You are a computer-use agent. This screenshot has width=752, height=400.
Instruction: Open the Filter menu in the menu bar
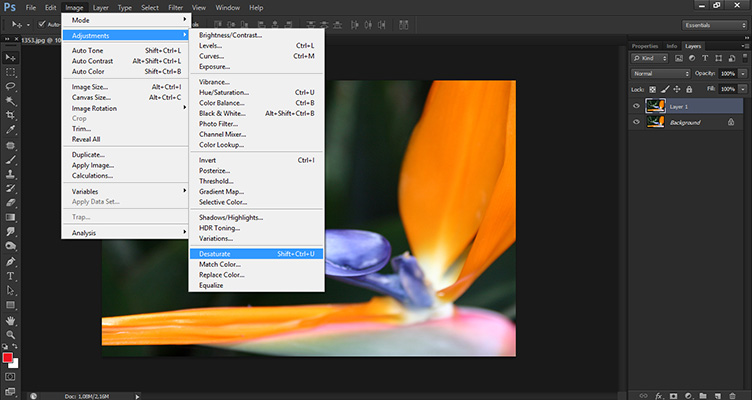tap(177, 7)
